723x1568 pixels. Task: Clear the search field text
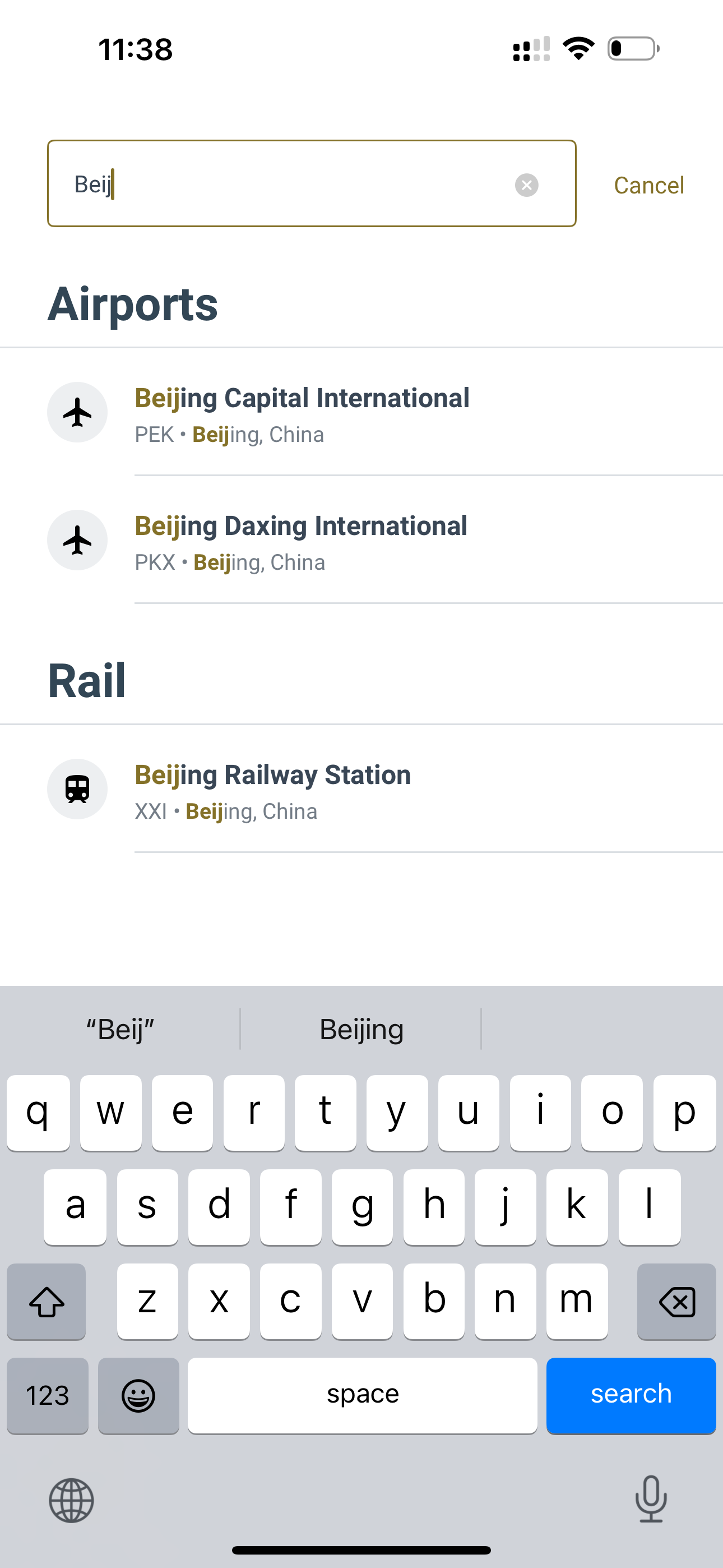pyautogui.click(x=526, y=185)
